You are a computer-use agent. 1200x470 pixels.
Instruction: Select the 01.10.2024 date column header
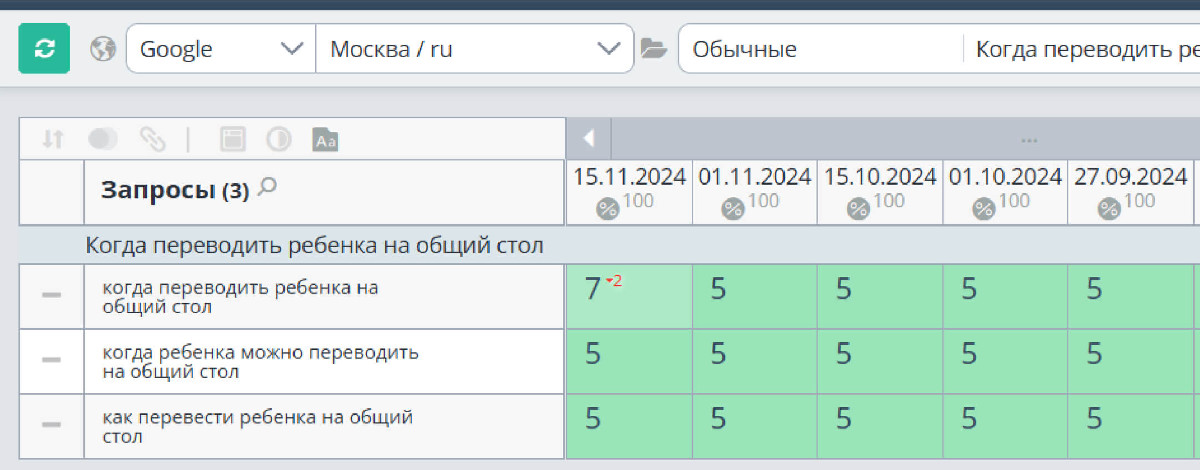click(1005, 192)
